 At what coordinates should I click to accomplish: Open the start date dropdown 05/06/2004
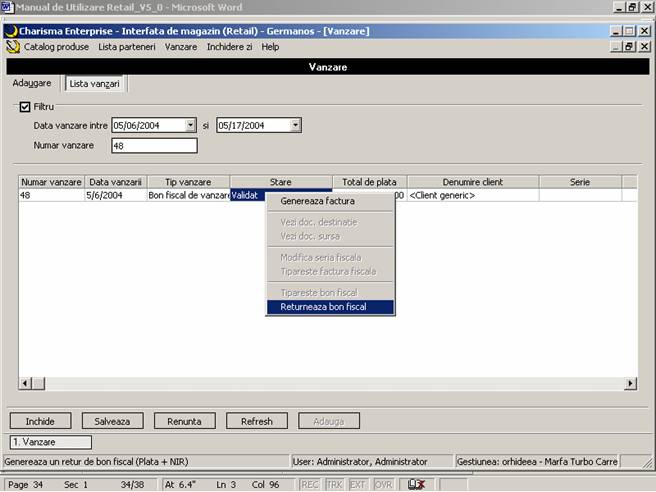click(190, 125)
